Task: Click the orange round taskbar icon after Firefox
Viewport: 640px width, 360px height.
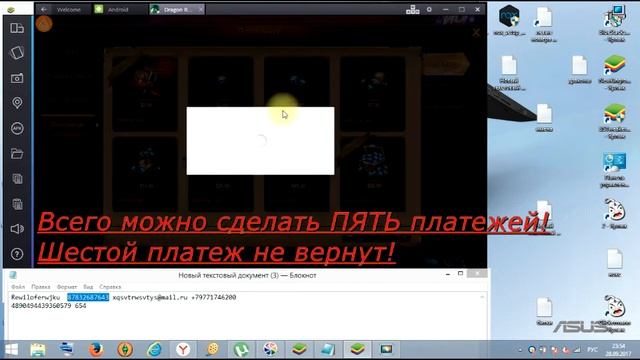Action: click(x=125, y=349)
